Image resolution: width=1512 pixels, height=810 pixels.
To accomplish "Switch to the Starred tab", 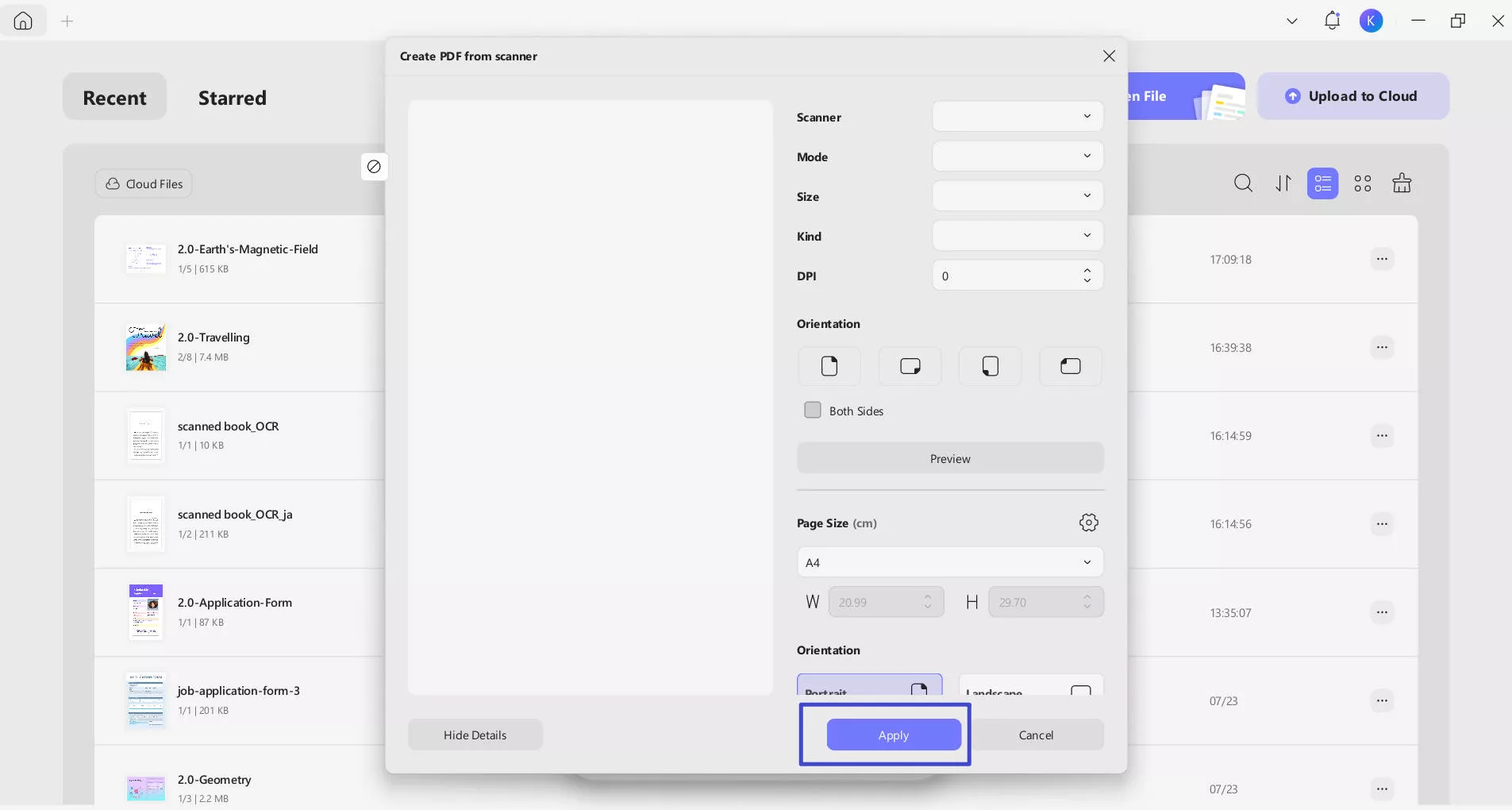I will point(231,98).
